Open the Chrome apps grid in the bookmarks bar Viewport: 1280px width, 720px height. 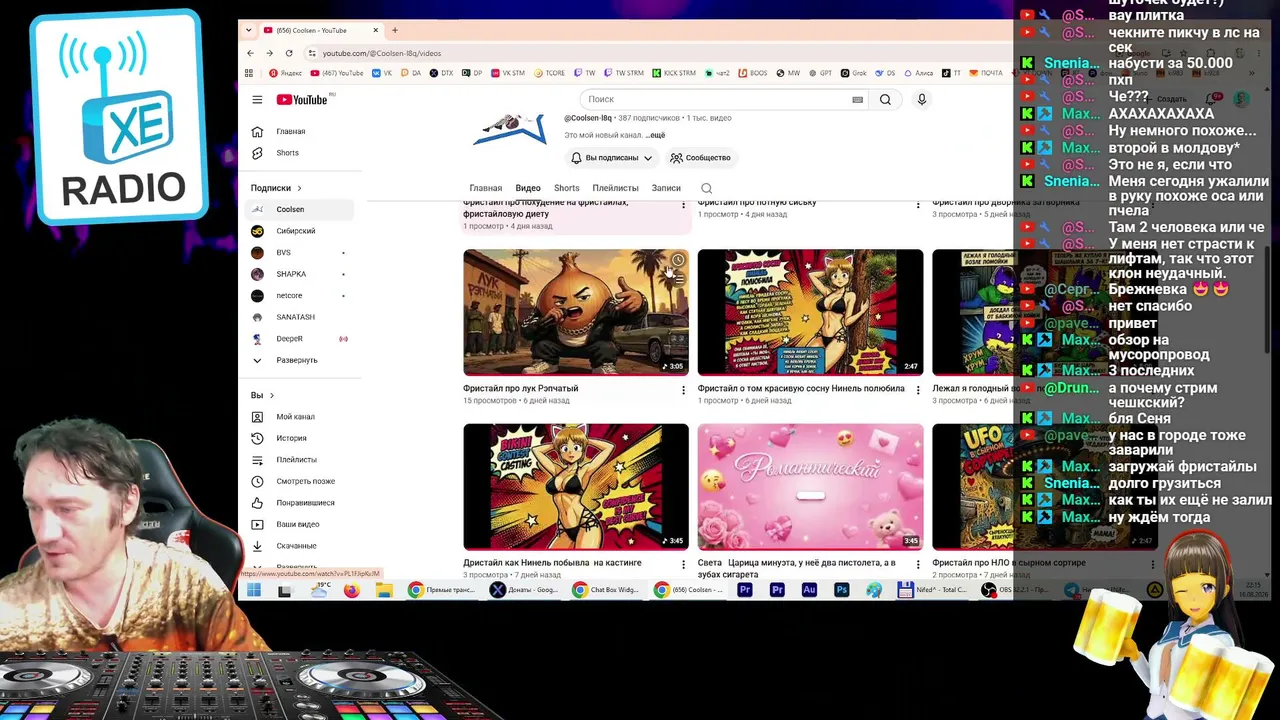click(249, 73)
